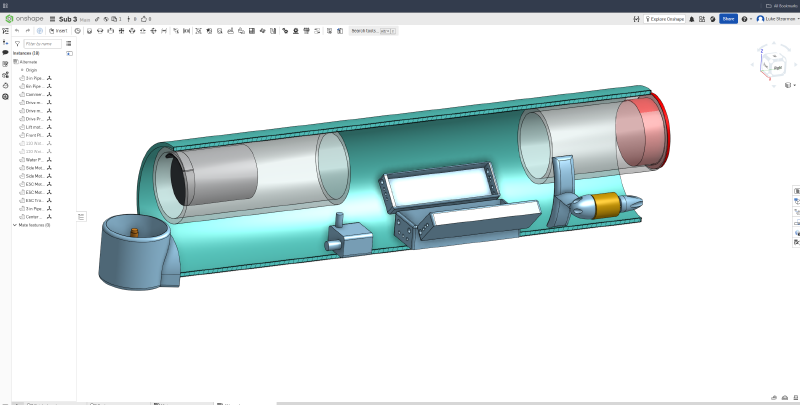Click the Right face of the view cube
The image size is (800, 405).
click(x=778, y=67)
